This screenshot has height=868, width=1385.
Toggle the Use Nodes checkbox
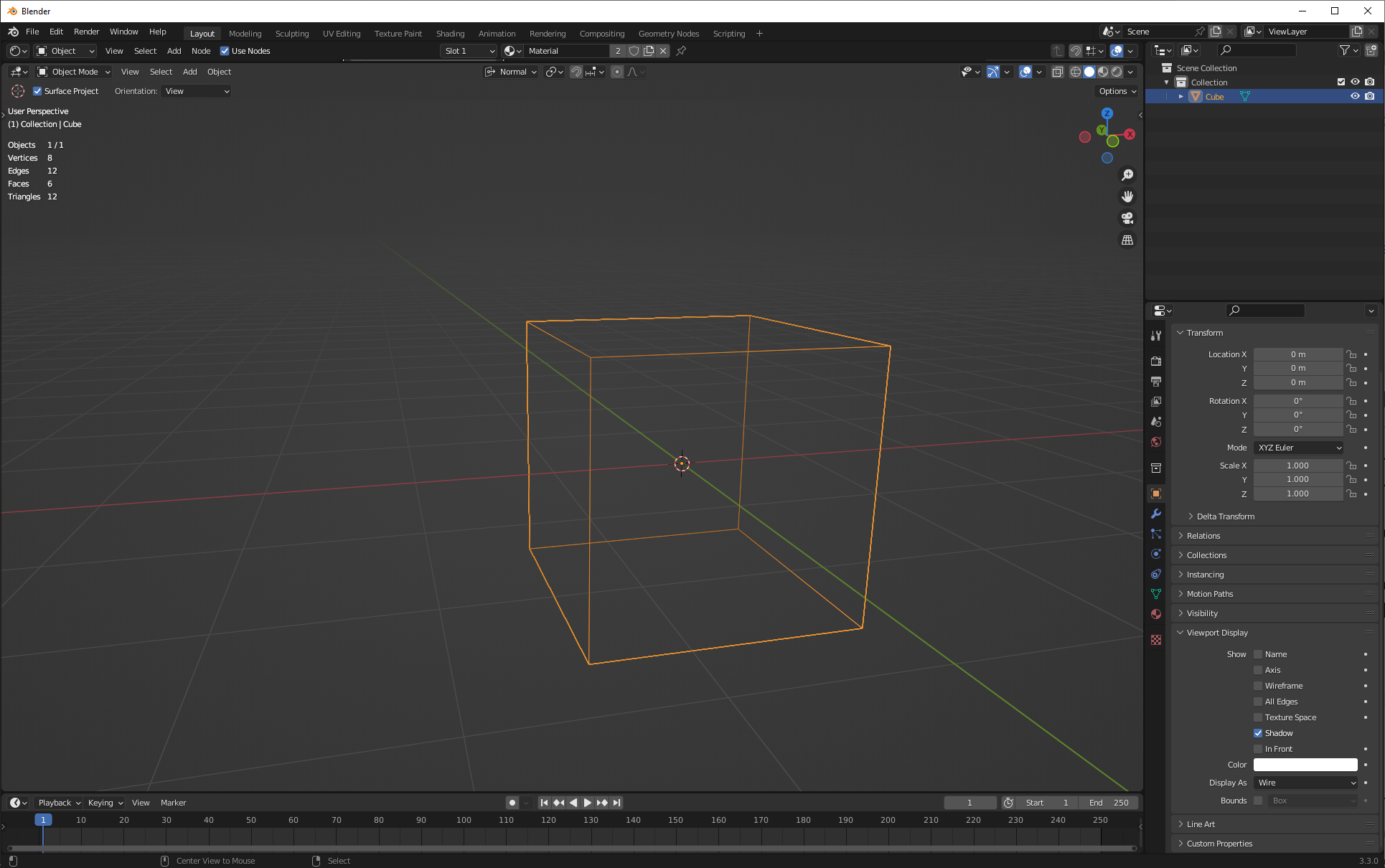coord(225,51)
